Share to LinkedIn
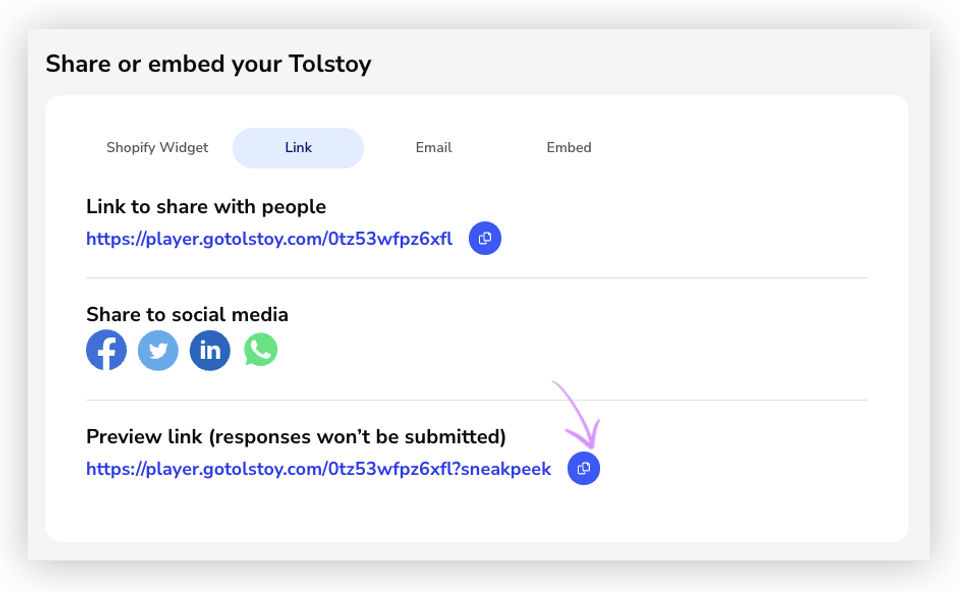Viewport: 960px width, 592px height. coord(210,350)
